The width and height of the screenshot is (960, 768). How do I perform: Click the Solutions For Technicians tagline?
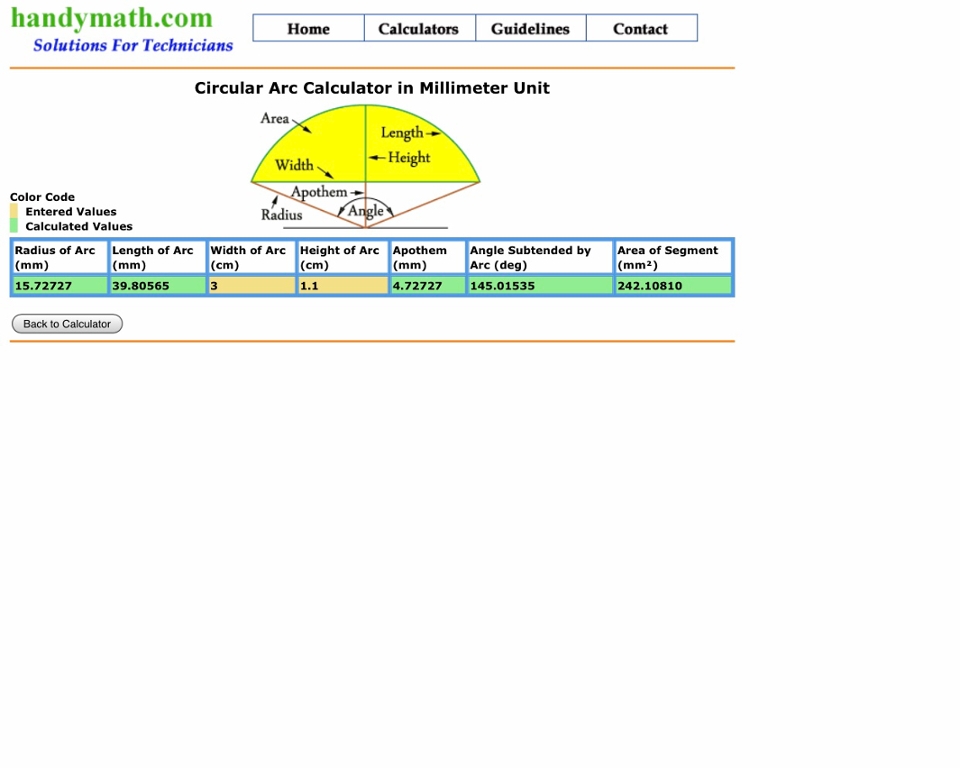(132, 46)
